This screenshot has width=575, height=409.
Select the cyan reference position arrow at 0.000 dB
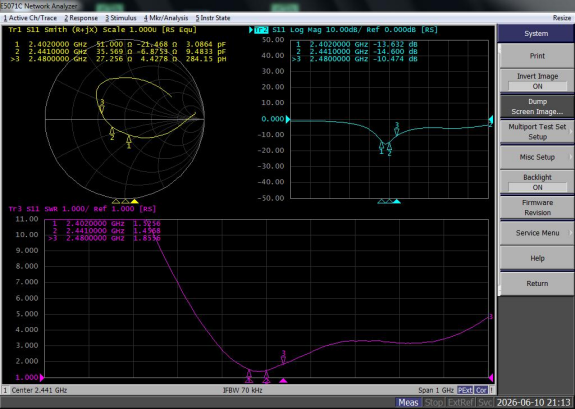(x=288, y=119)
